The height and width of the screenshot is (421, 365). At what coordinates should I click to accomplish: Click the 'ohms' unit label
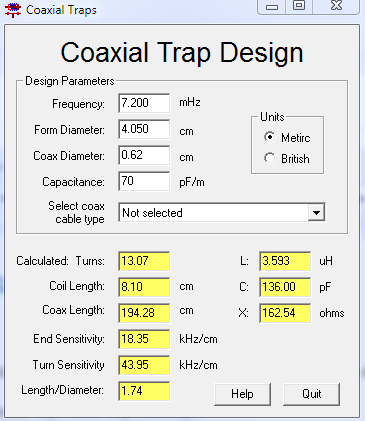[332, 313]
